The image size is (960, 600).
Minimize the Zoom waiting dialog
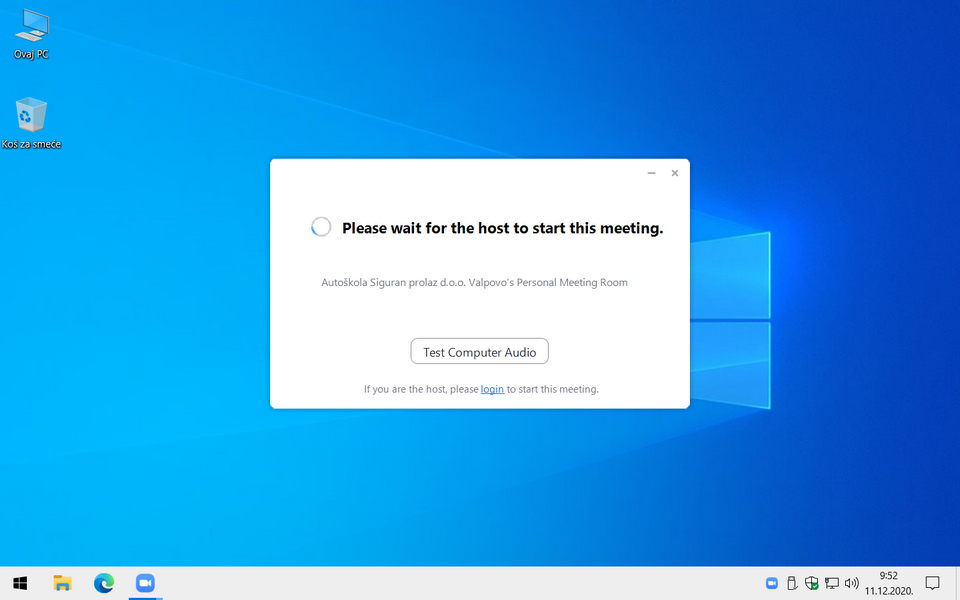coord(651,173)
